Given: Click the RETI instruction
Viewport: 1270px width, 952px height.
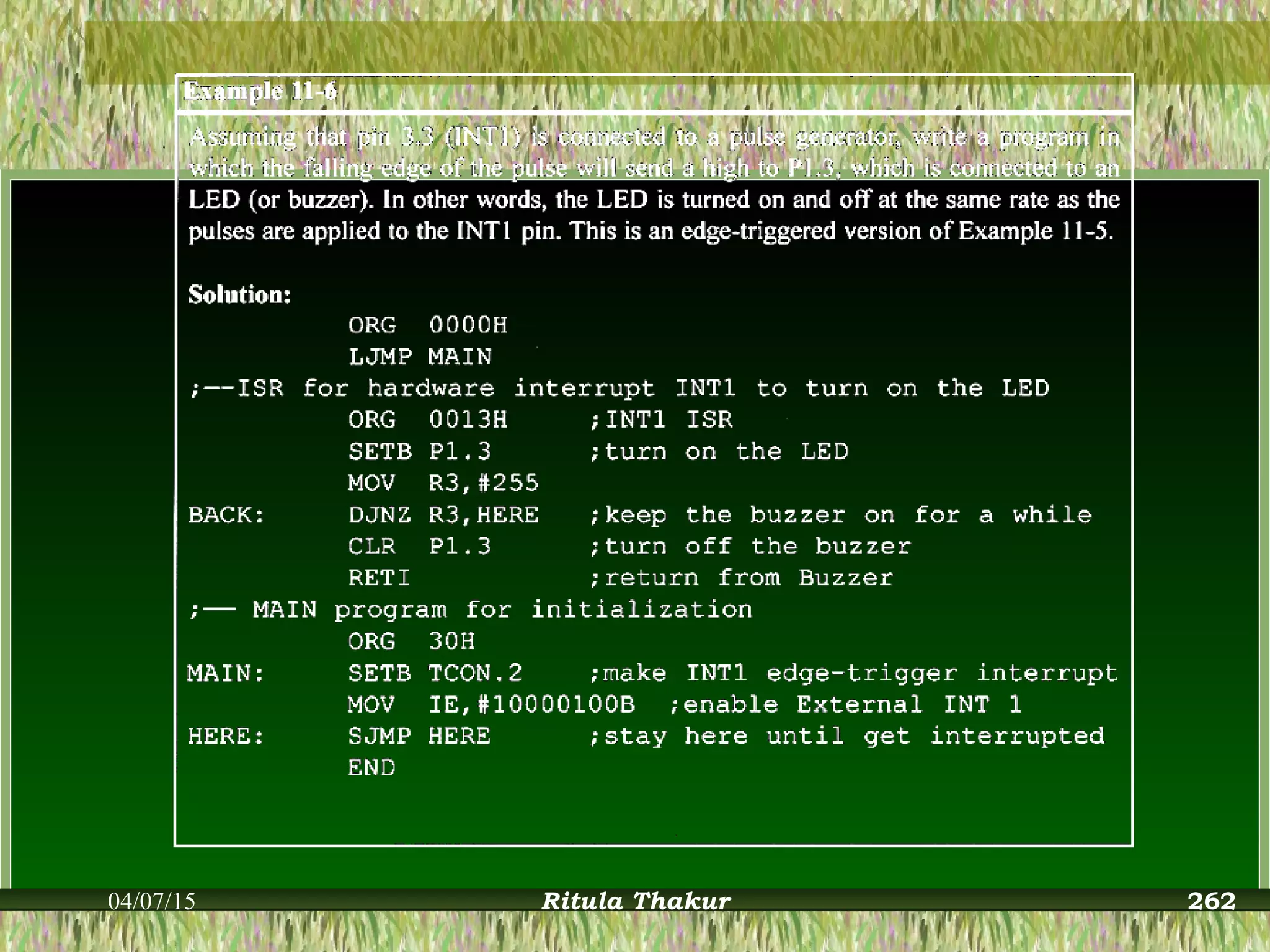Looking at the screenshot, I should (379, 578).
